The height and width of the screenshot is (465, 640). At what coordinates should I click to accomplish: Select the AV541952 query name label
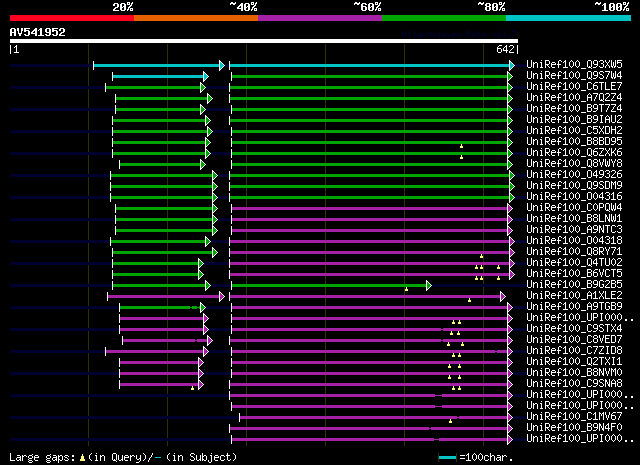point(38,32)
